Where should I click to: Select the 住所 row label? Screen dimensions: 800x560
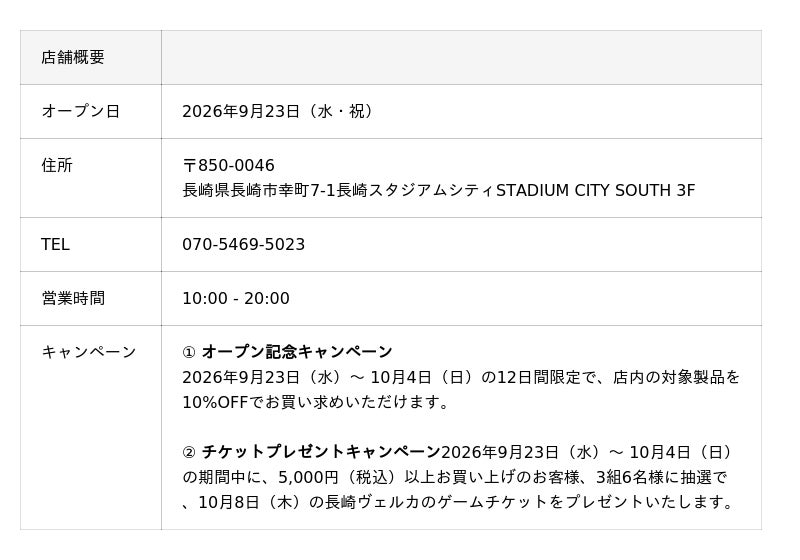pos(57,165)
